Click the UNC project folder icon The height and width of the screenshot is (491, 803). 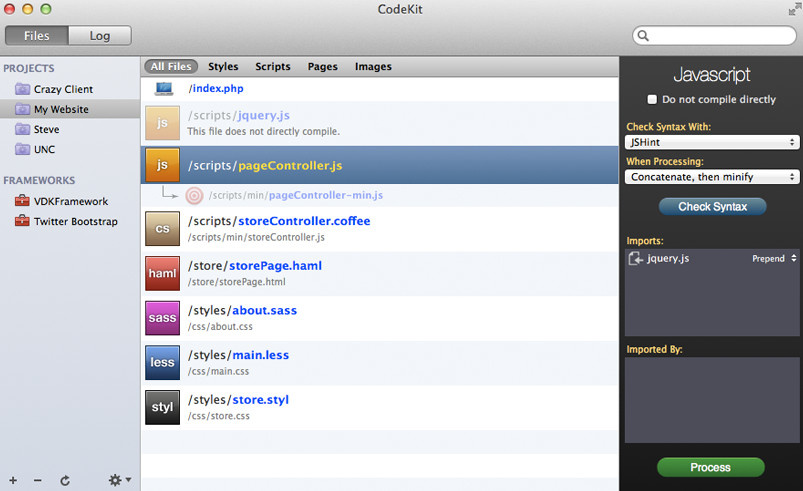[23, 150]
